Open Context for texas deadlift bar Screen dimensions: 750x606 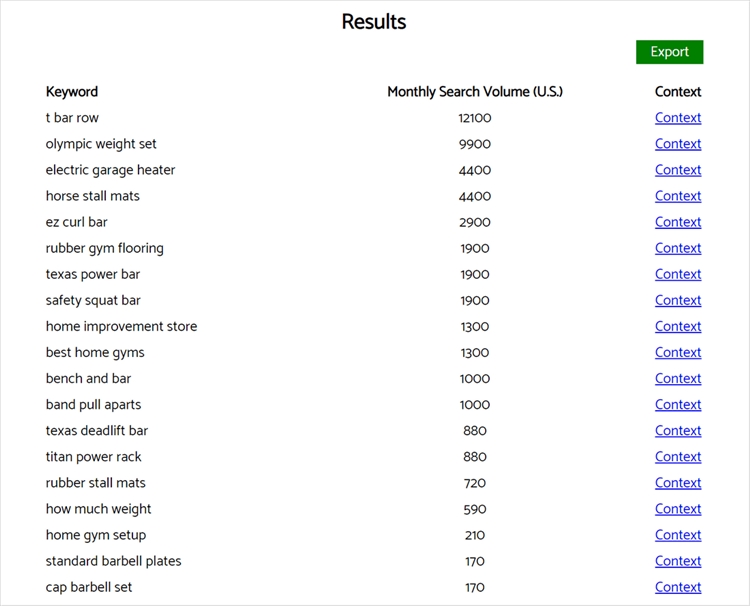(678, 430)
